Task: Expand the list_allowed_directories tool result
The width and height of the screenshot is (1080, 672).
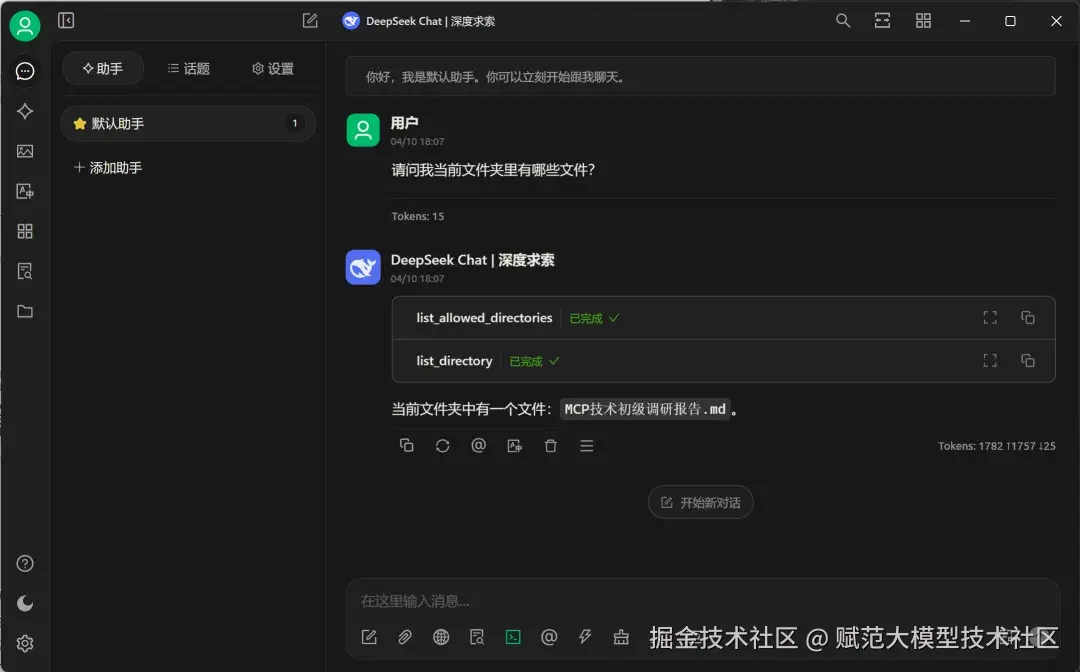Action: point(989,317)
